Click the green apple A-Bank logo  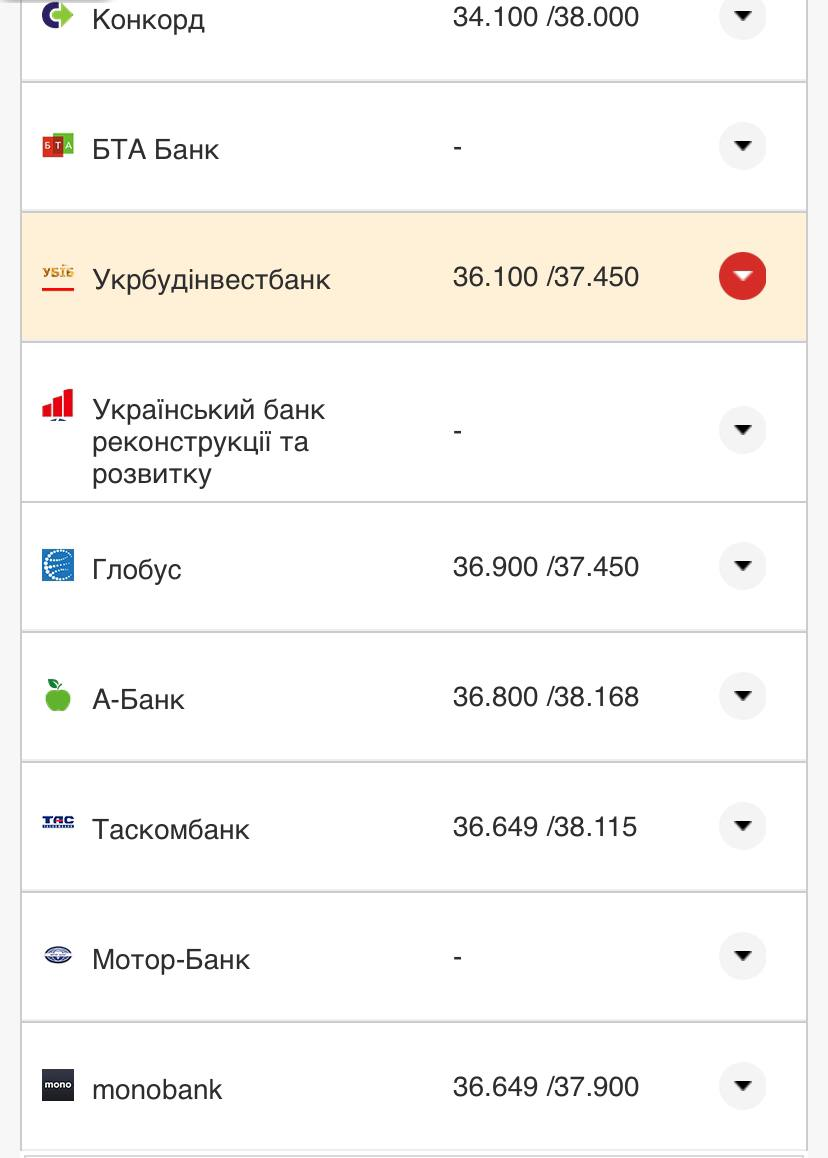pyautogui.click(x=58, y=695)
